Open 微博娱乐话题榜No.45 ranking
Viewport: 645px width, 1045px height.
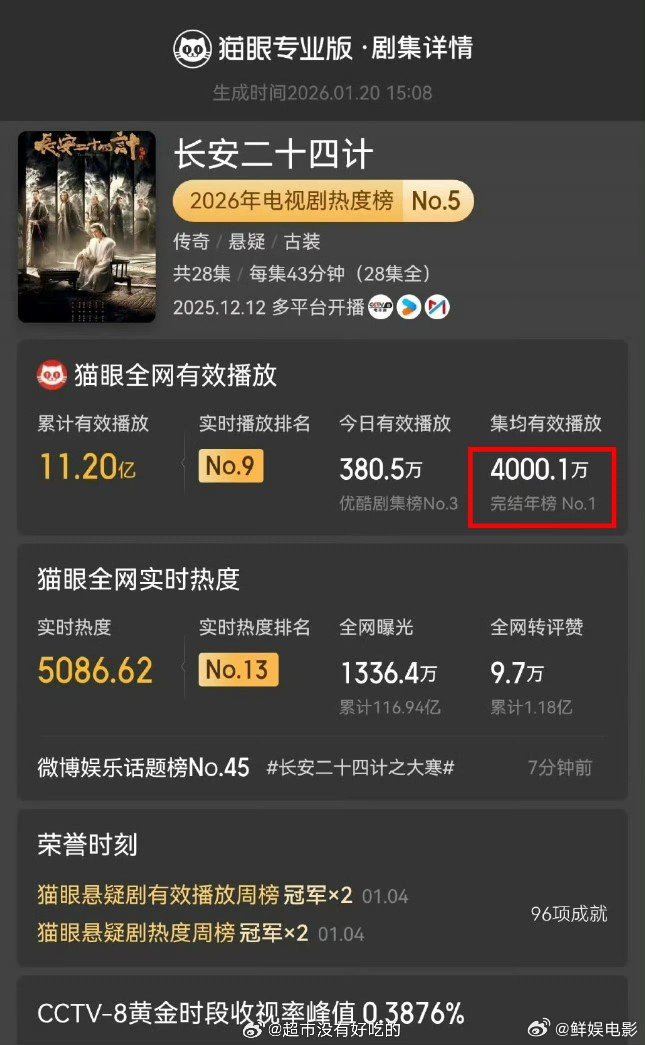click(143, 768)
